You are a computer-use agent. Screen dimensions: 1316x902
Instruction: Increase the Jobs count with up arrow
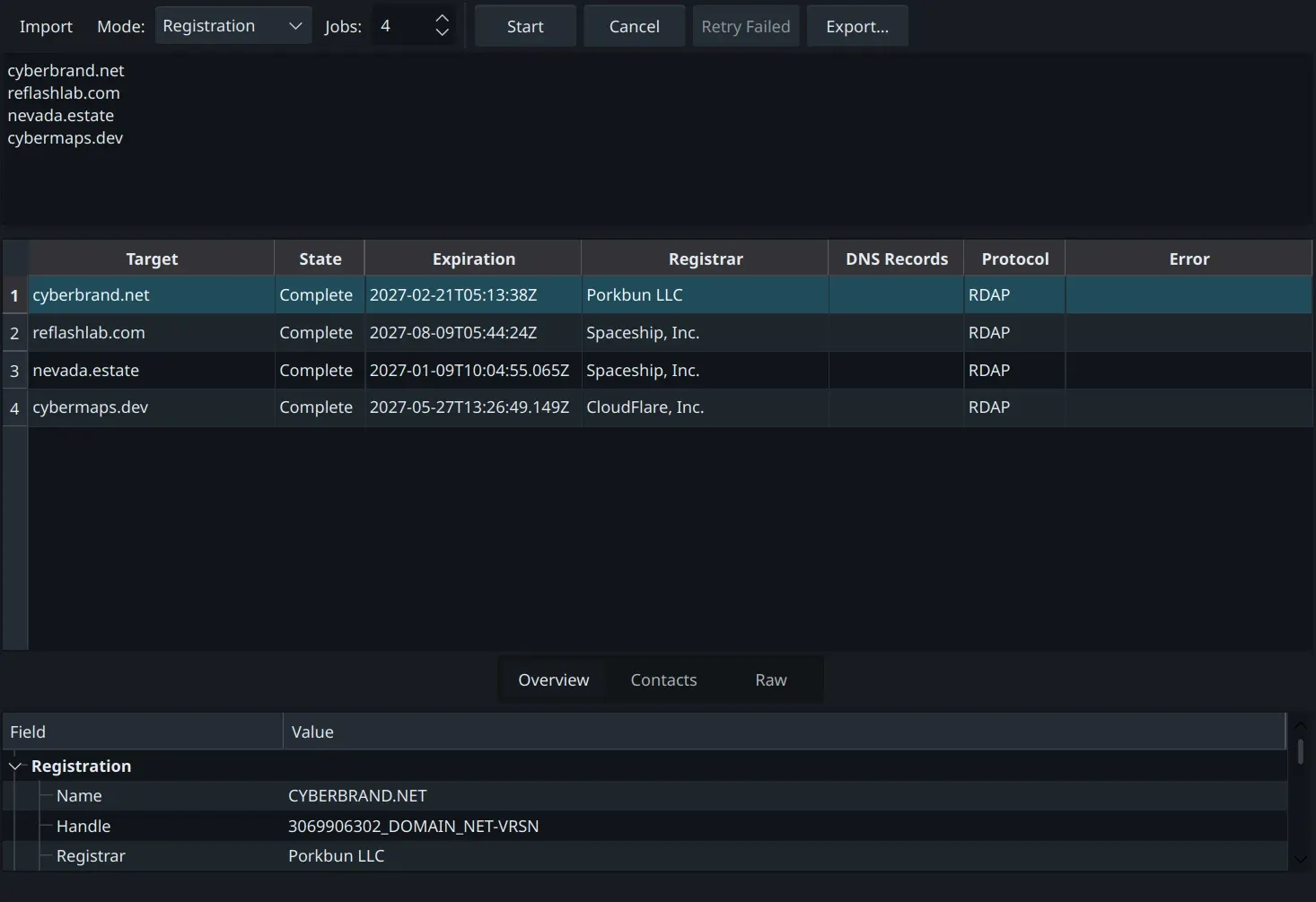[442, 18]
